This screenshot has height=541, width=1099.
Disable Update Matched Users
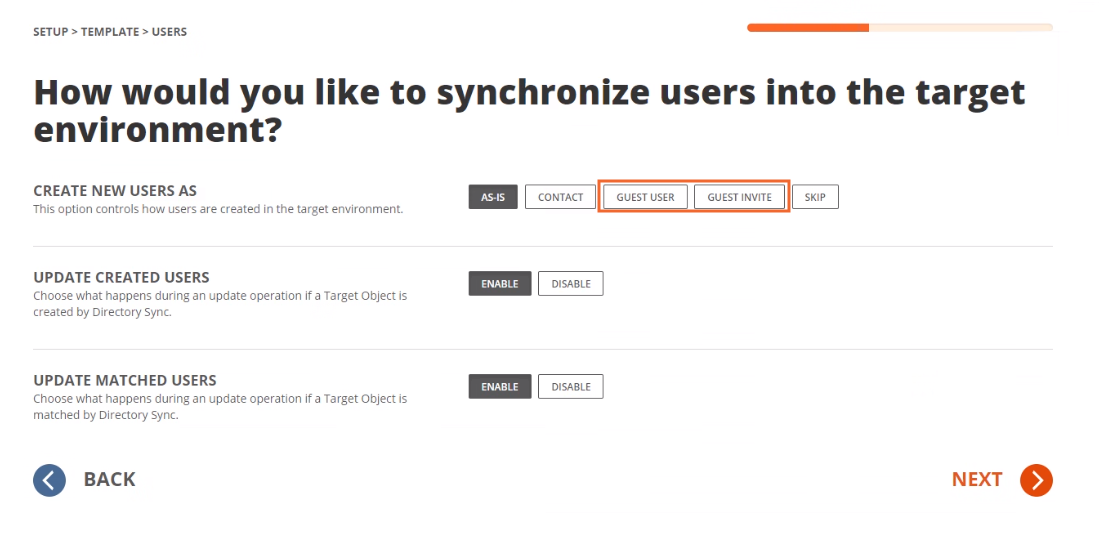click(x=570, y=387)
